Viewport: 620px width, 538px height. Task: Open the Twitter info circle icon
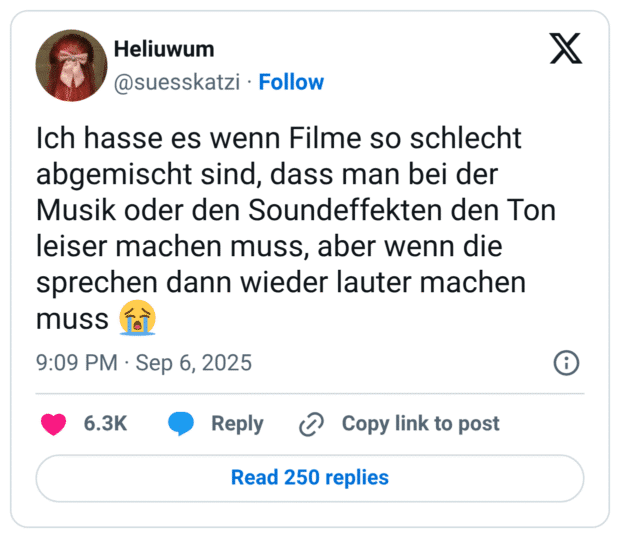pos(566,362)
